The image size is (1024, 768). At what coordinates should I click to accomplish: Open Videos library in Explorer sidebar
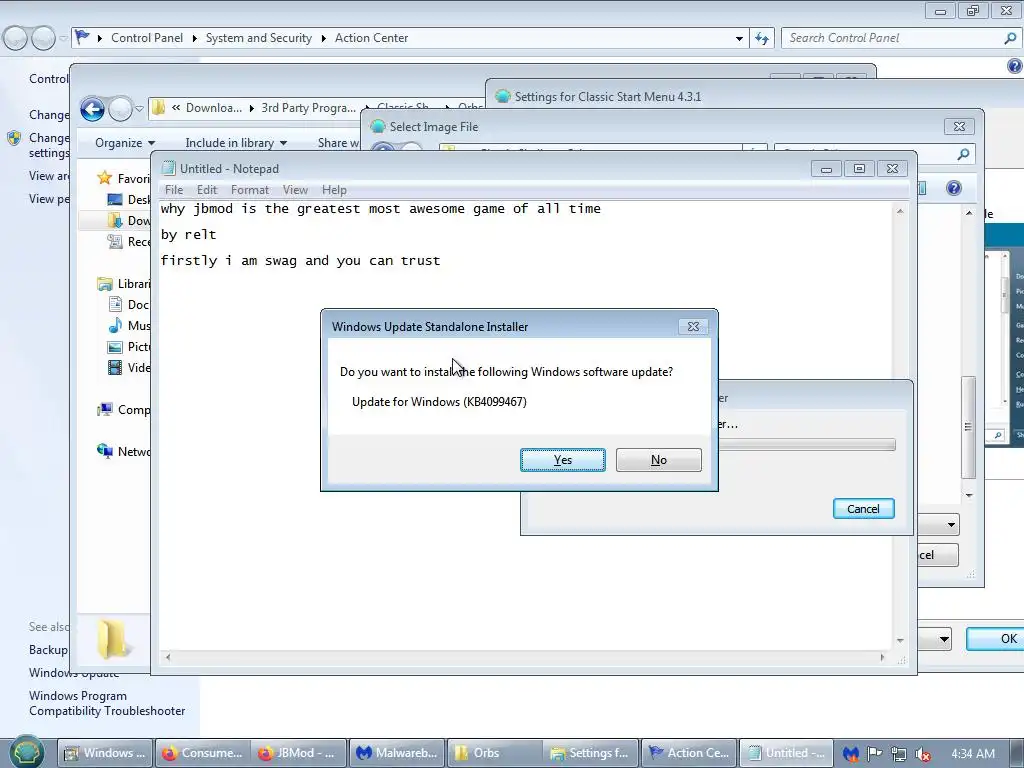(130, 368)
